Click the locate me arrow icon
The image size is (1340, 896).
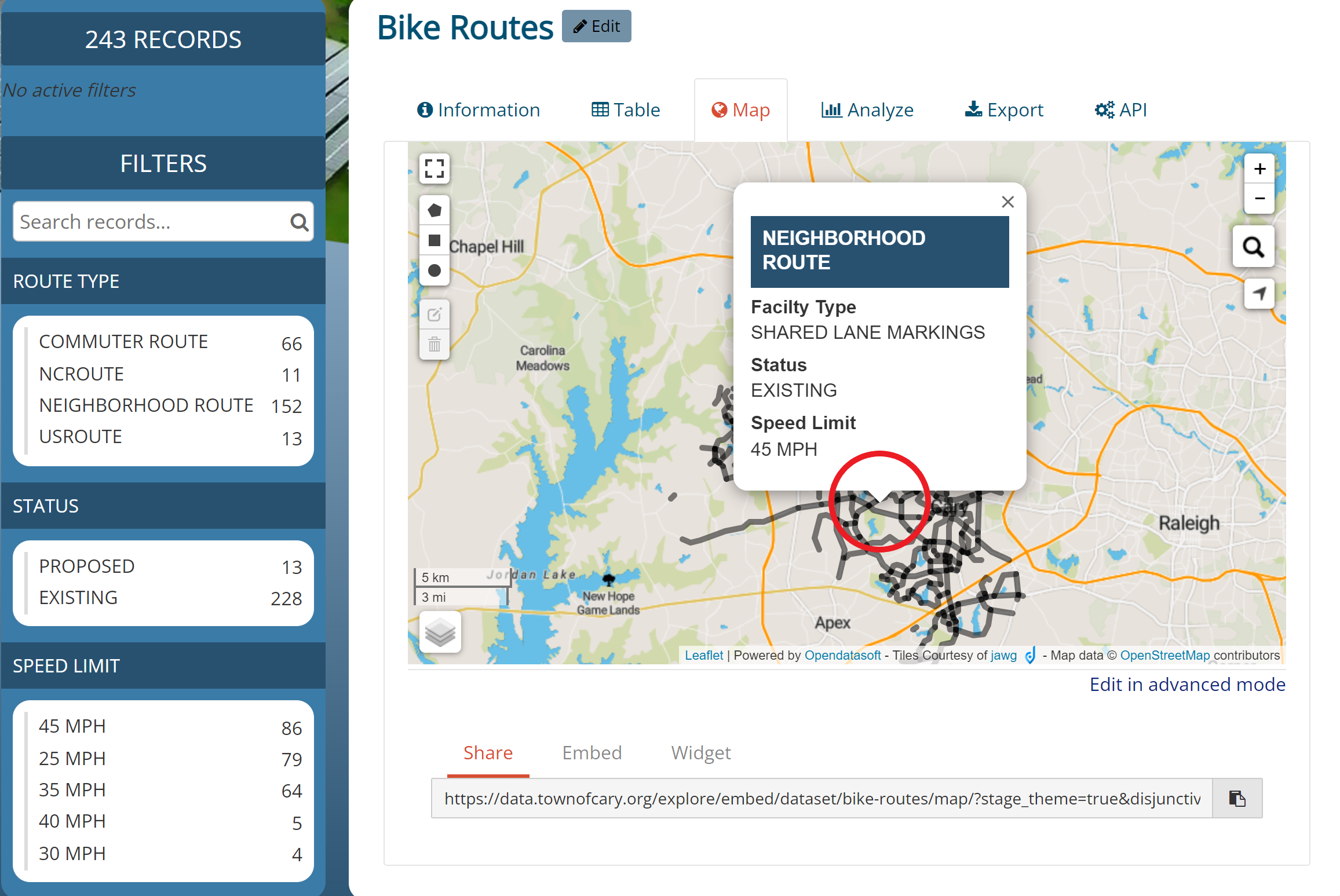pyautogui.click(x=1259, y=294)
